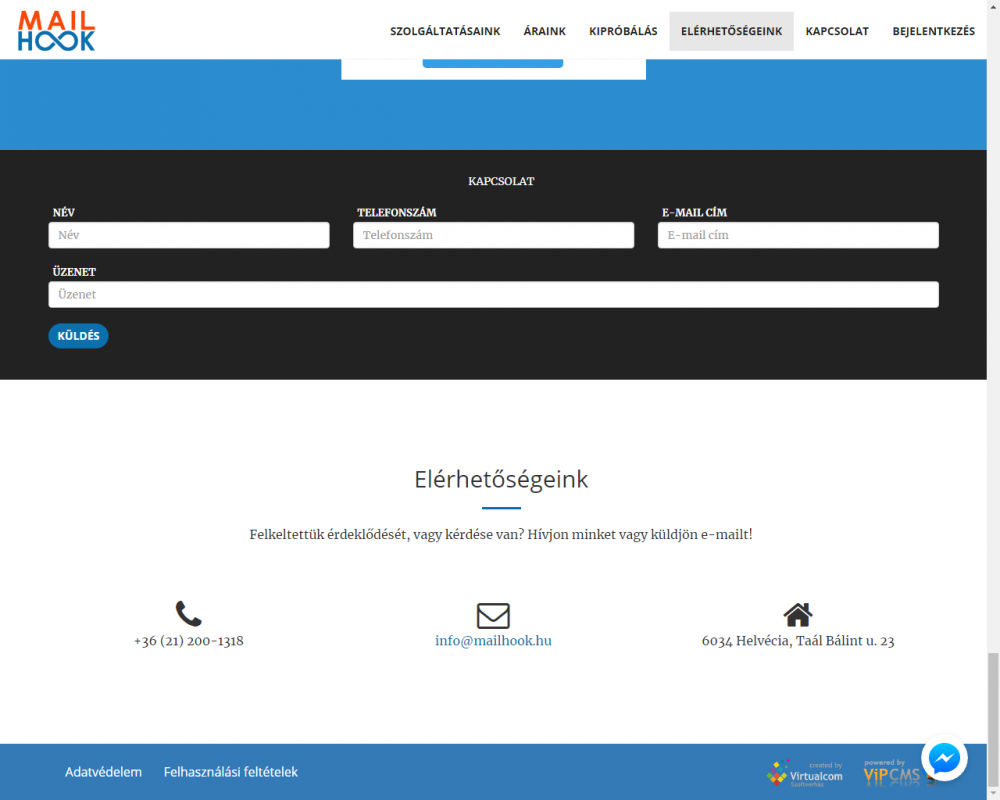
Task: Click into the Telefonszám field
Action: point(493,235)
